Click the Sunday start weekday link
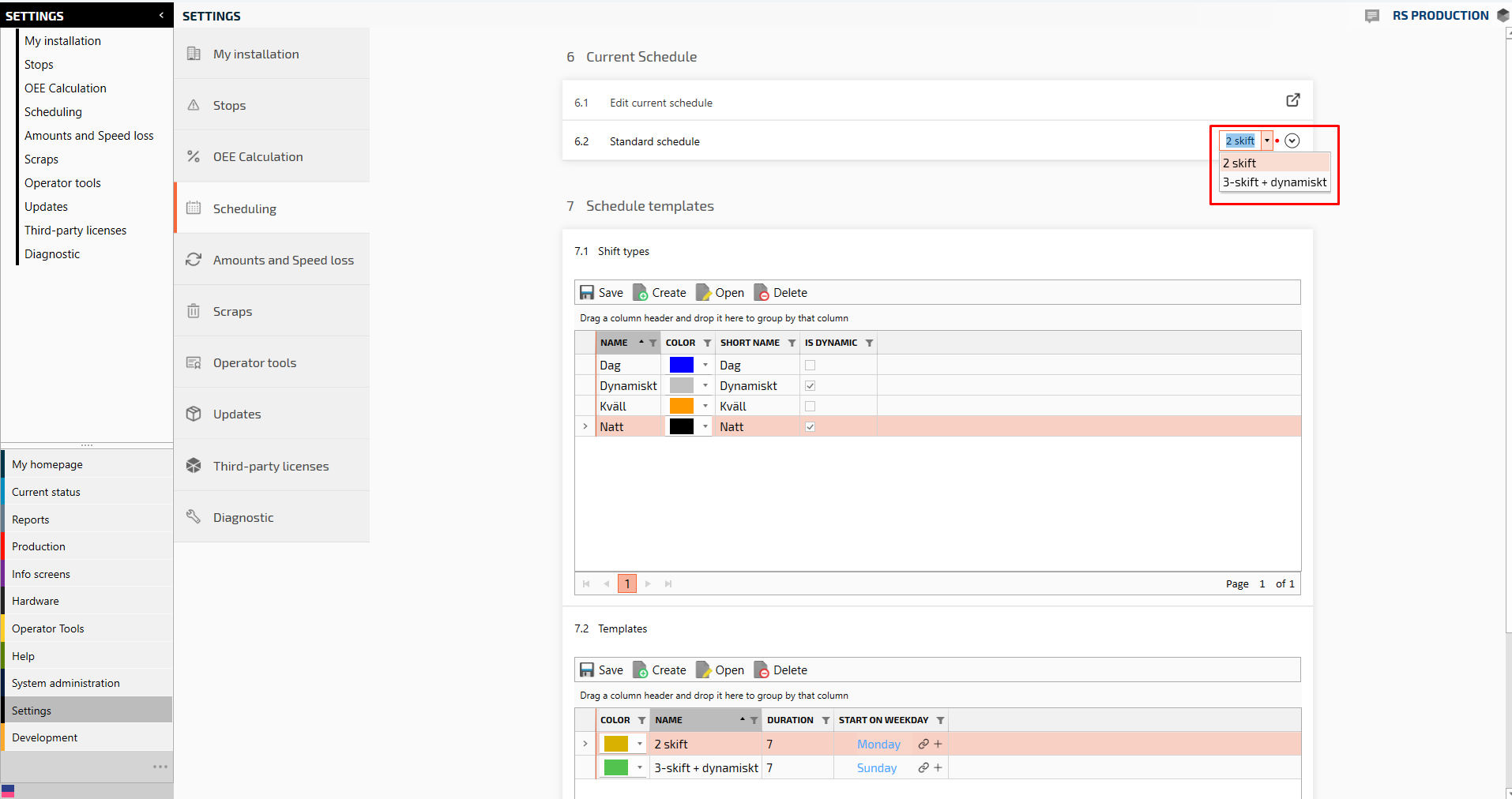 (x=876, y=768)
